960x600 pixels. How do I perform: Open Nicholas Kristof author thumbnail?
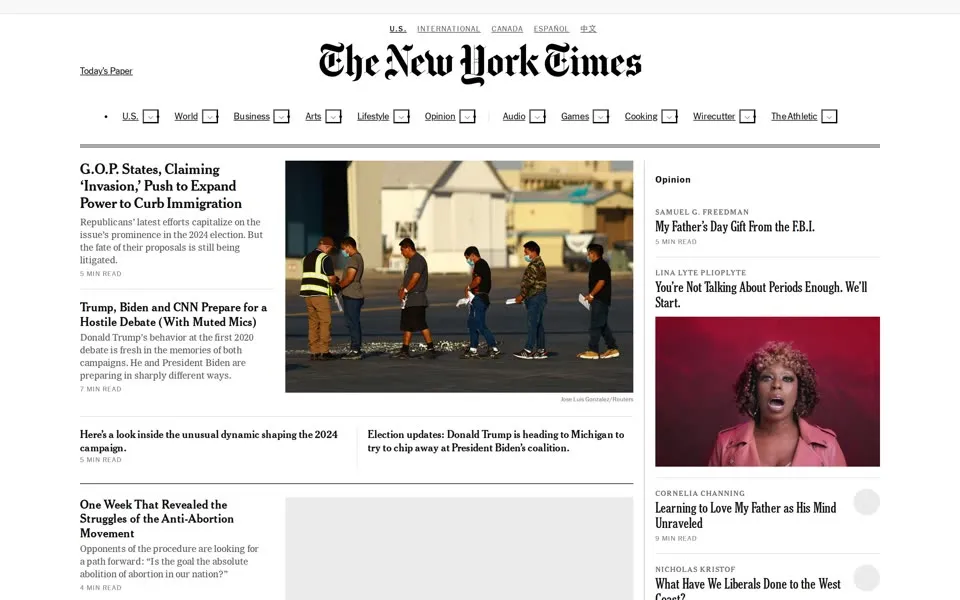tap(867, 578)
